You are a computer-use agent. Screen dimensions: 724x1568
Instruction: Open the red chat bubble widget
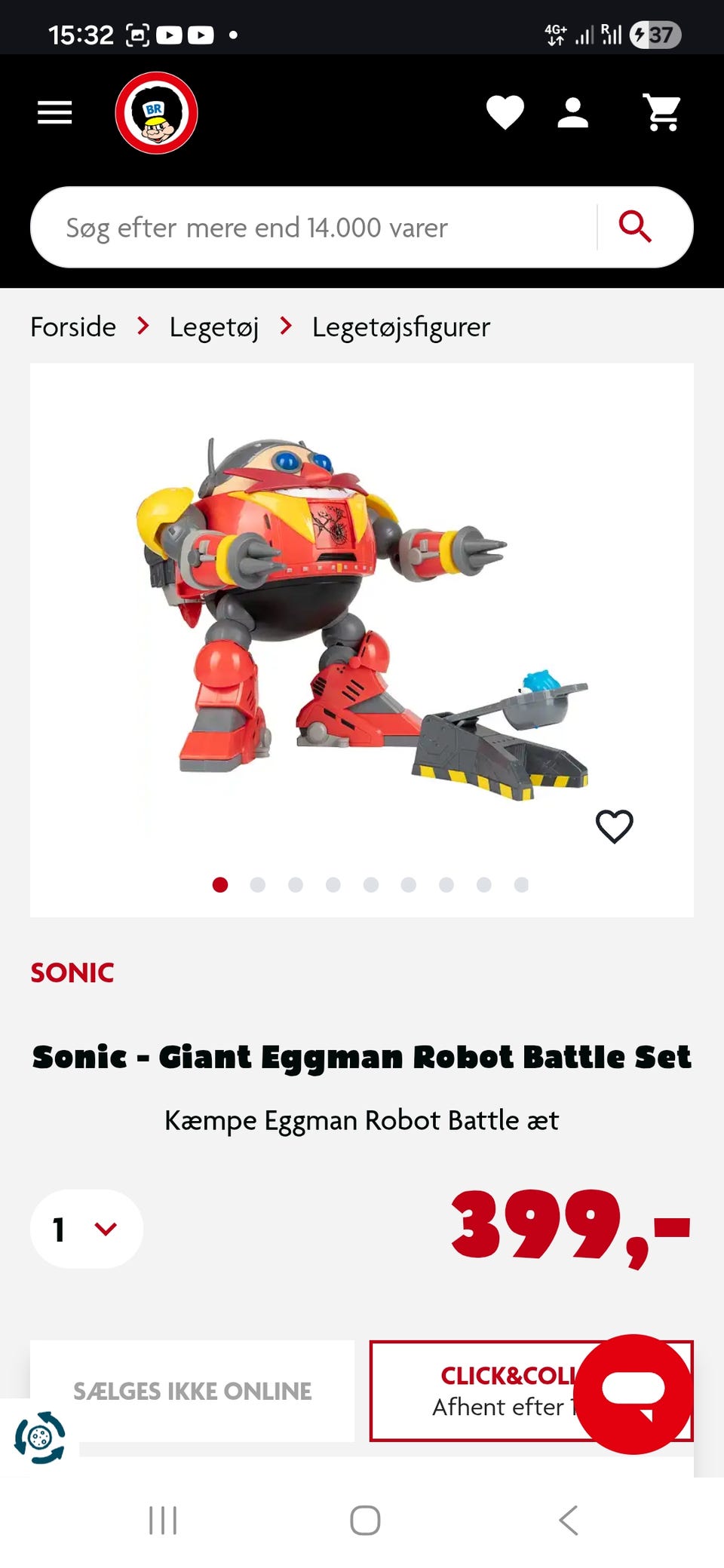633,1394
